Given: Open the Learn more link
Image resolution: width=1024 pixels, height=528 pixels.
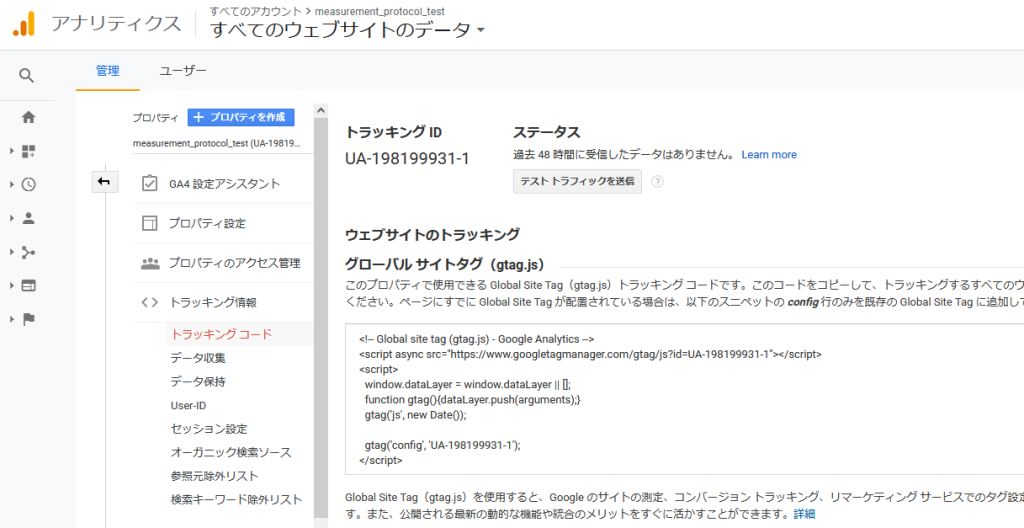Looking at the screenshot, I should pos(769,155).
